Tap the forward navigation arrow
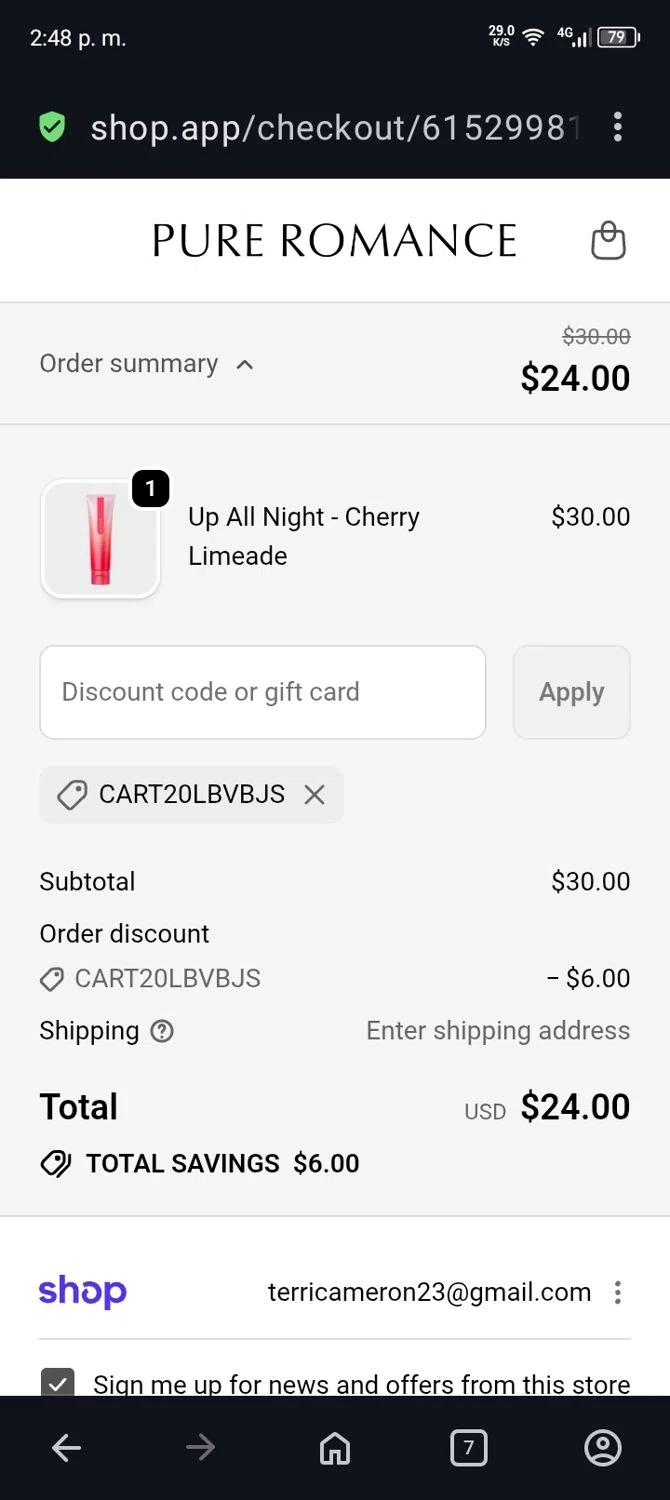670x1500 pixels. point(200,1447)
